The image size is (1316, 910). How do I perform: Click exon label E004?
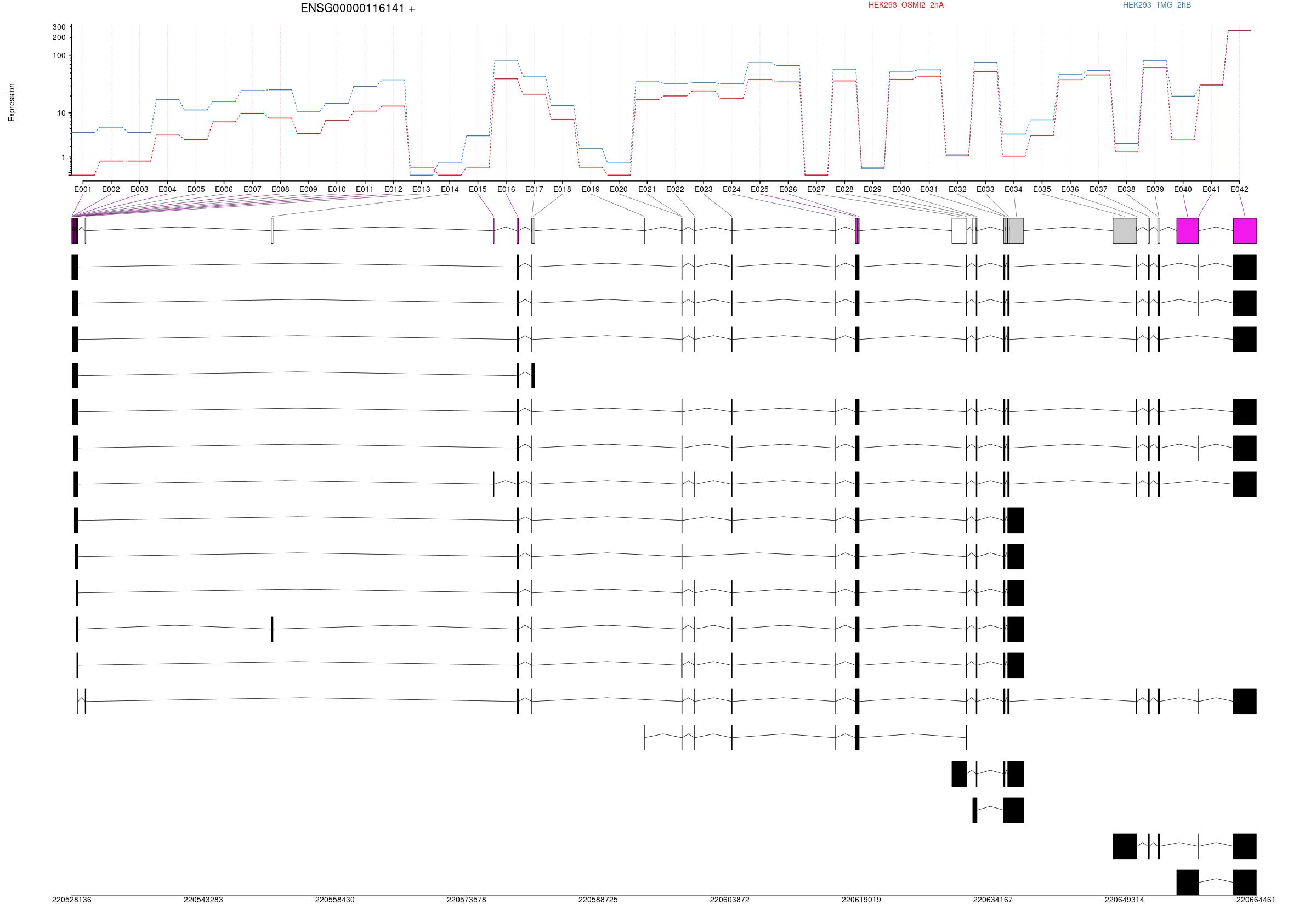coord(168,190)
